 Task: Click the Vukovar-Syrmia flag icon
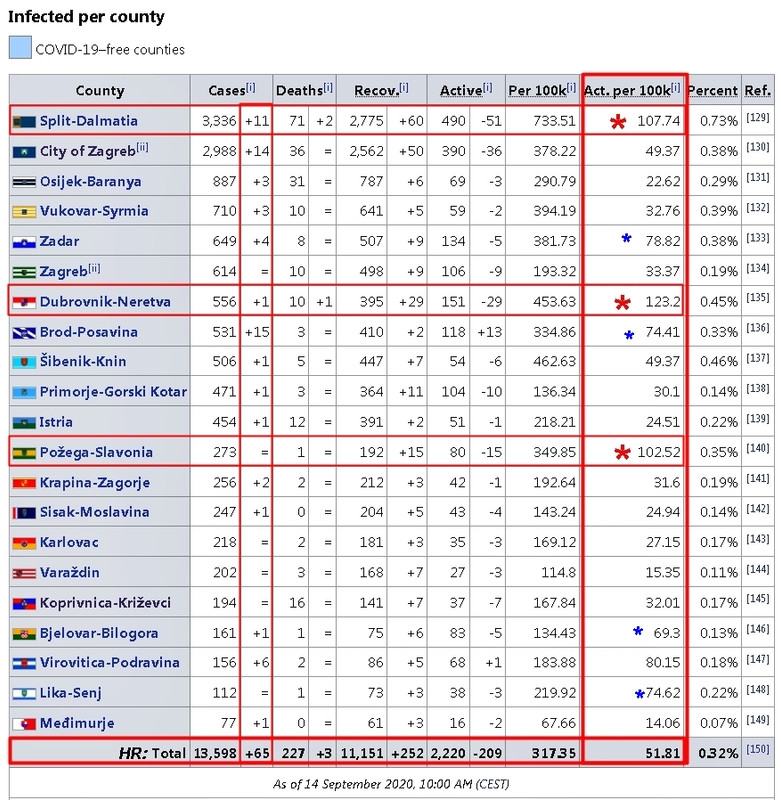click(24, 212)
